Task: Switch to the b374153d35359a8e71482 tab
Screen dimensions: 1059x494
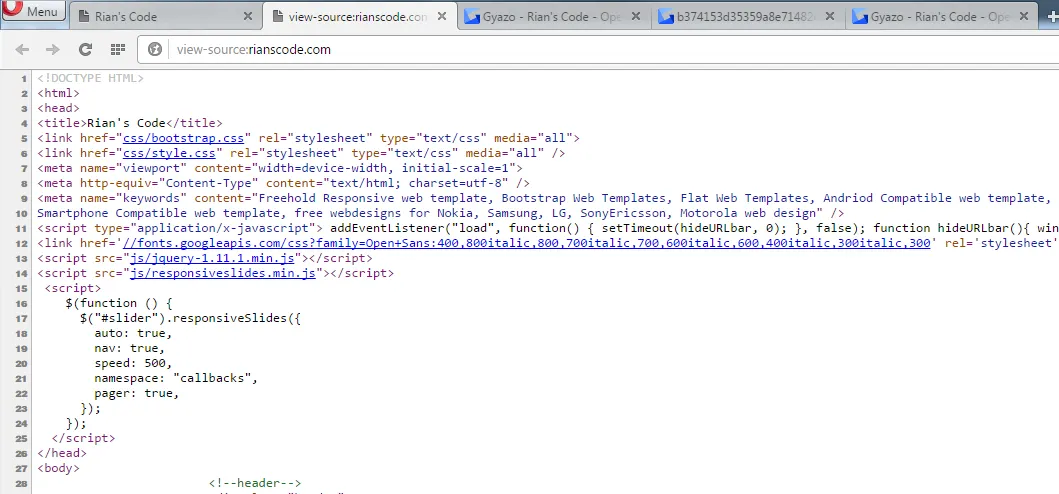Action: (746, 17)
